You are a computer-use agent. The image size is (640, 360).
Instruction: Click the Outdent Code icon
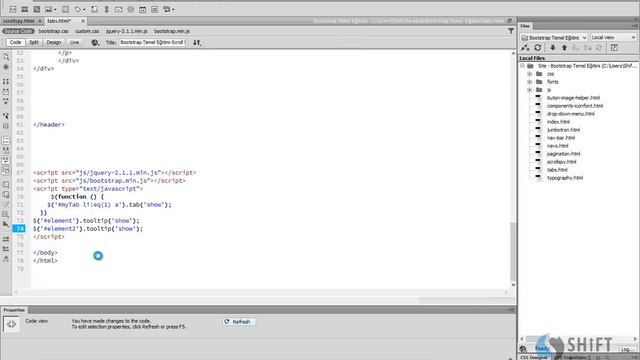click(x=6, y=249)
